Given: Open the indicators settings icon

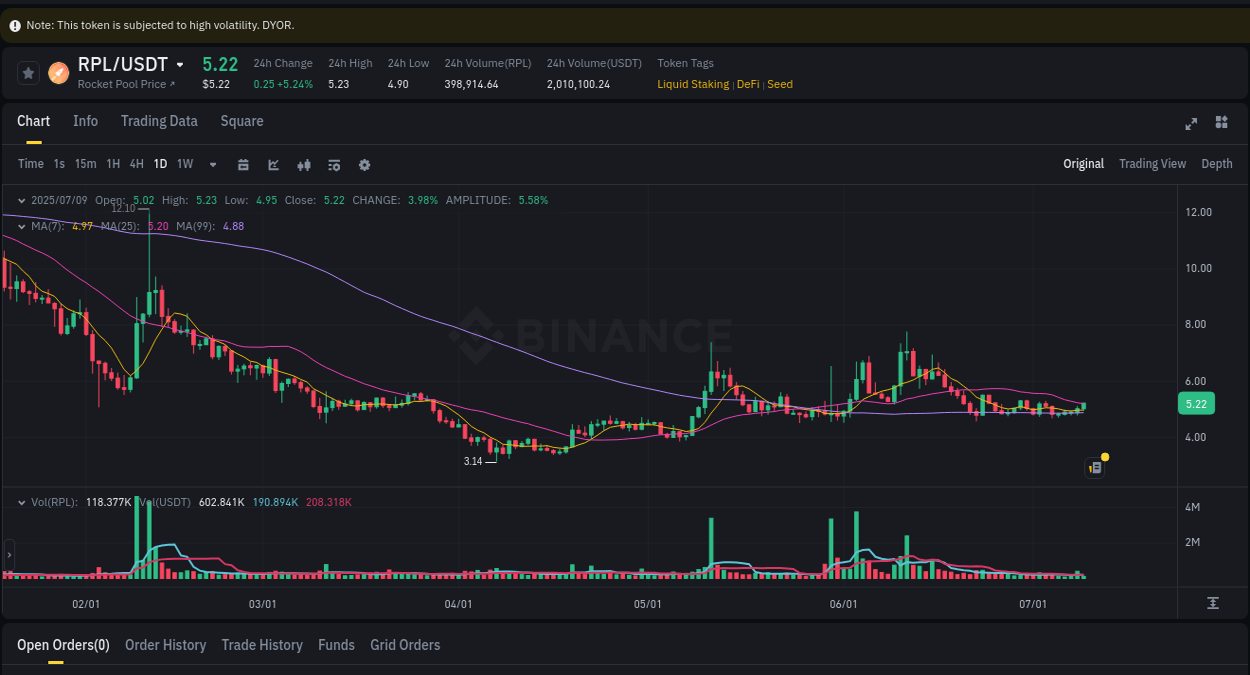Looking at the screenshot, I should 334,164.
